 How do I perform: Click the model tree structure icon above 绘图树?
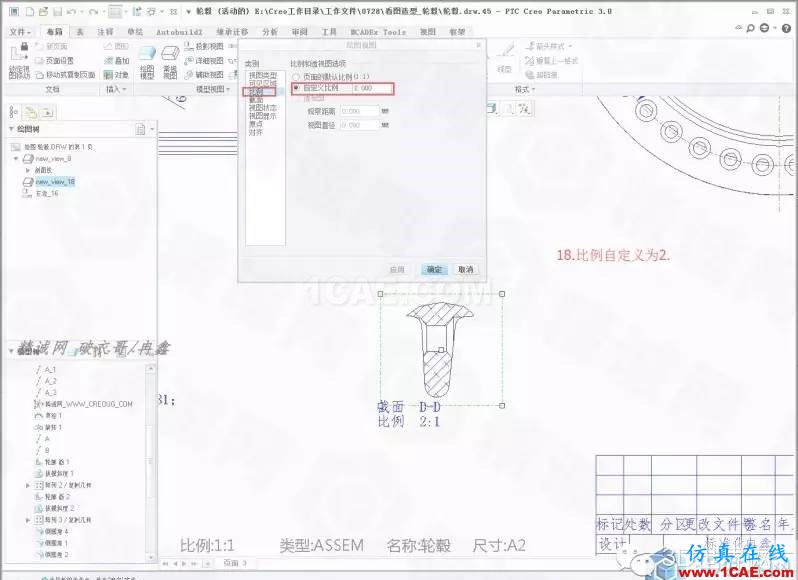coord(13,111)
